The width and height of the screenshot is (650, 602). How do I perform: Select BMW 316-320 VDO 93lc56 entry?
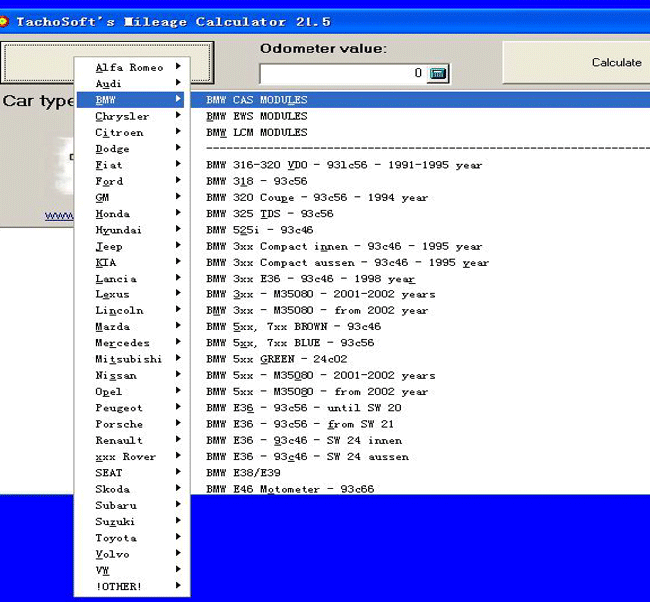420,165
